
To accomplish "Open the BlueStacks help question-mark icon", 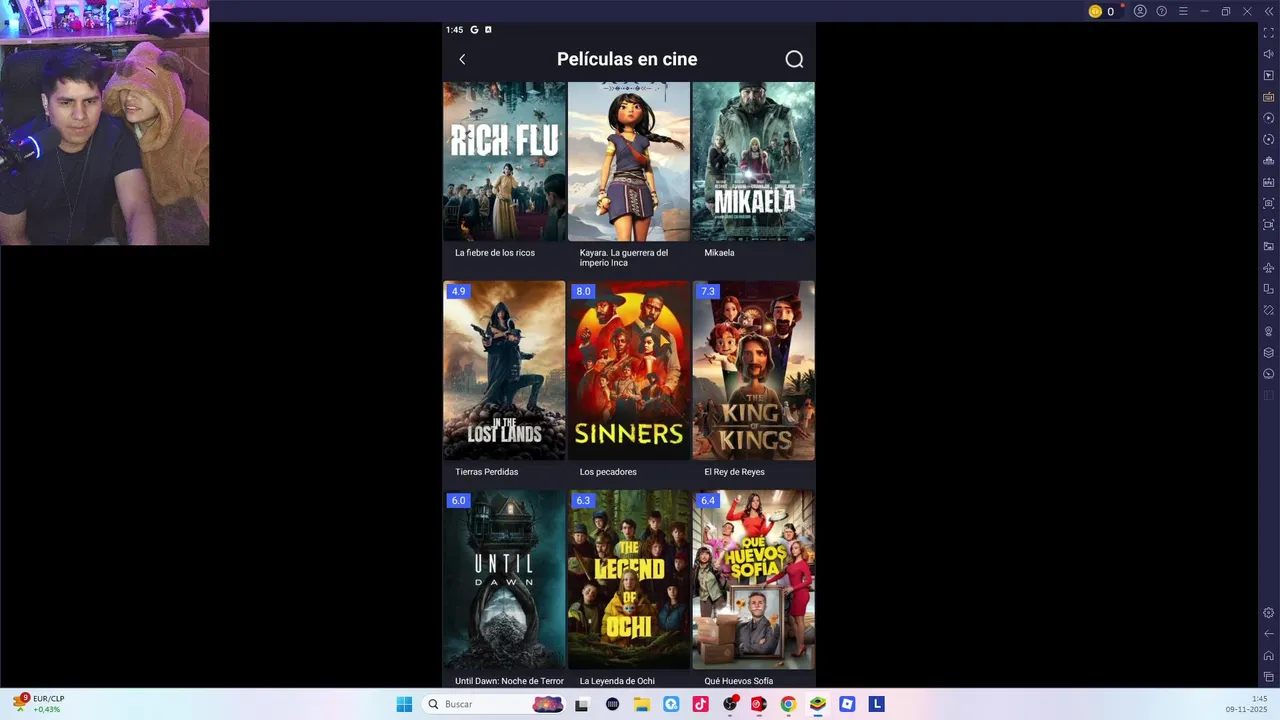I will (1161, 11).
